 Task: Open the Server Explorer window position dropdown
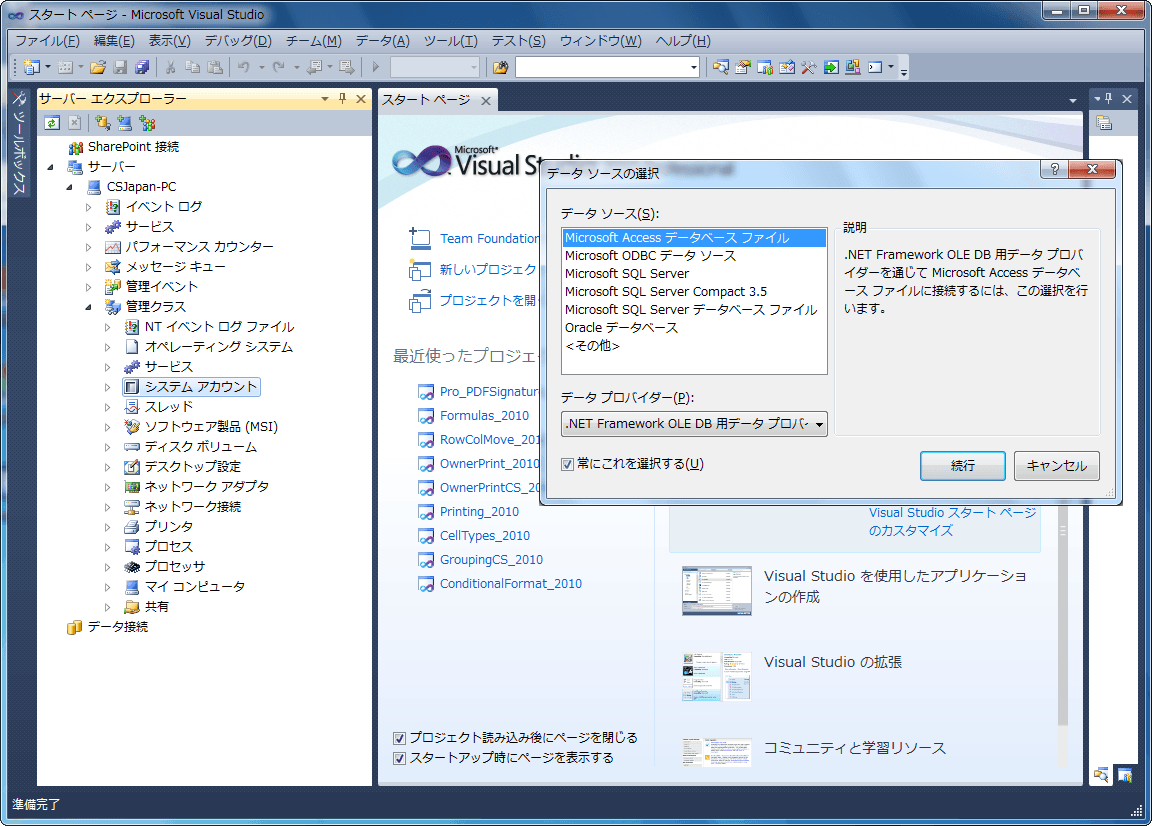tap(325, 98)
